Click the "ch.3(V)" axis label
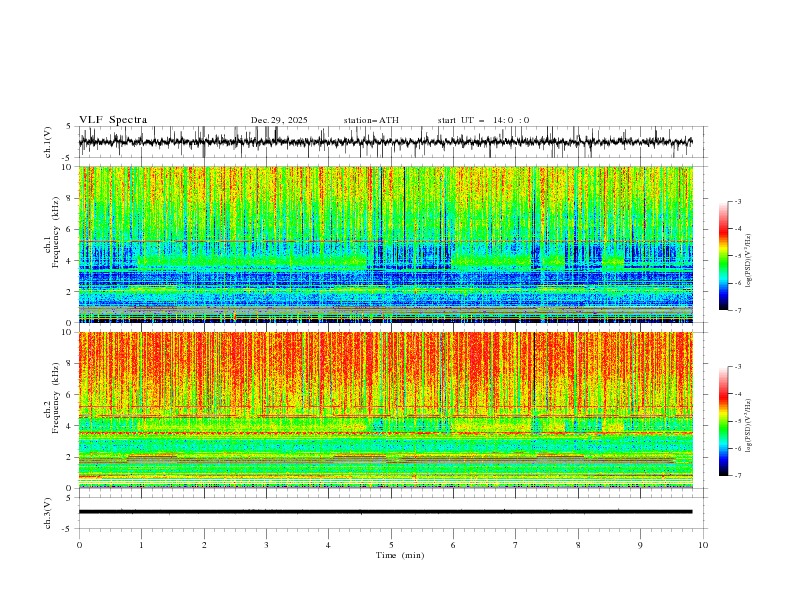The image size is (792, 612). 48,513
